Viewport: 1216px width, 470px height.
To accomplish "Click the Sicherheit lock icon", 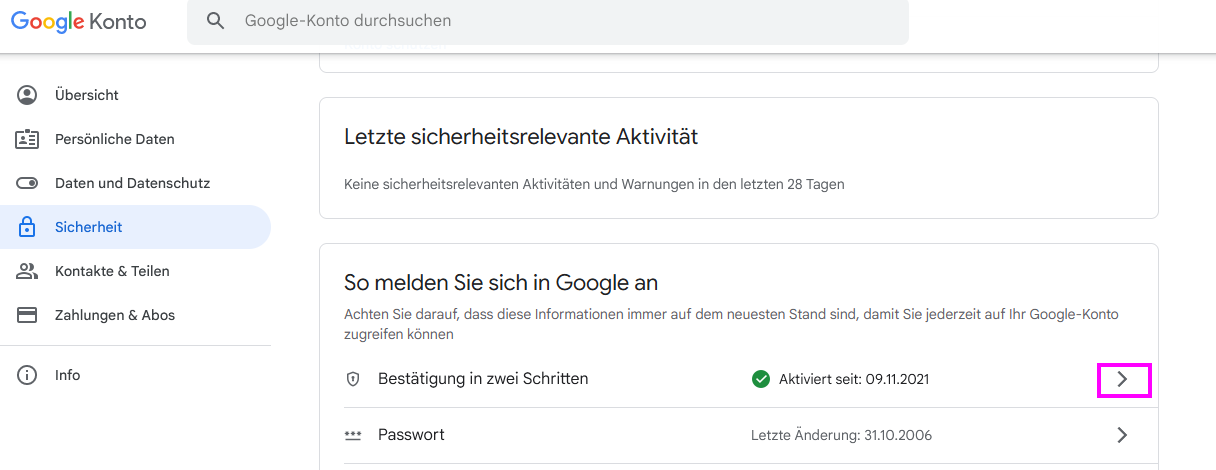I will click(27, 227).
